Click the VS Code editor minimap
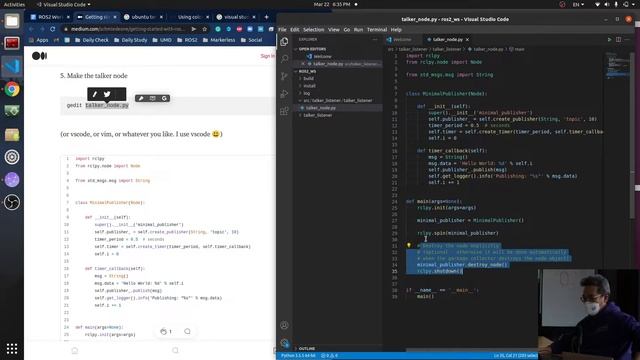 click(617, 65)
